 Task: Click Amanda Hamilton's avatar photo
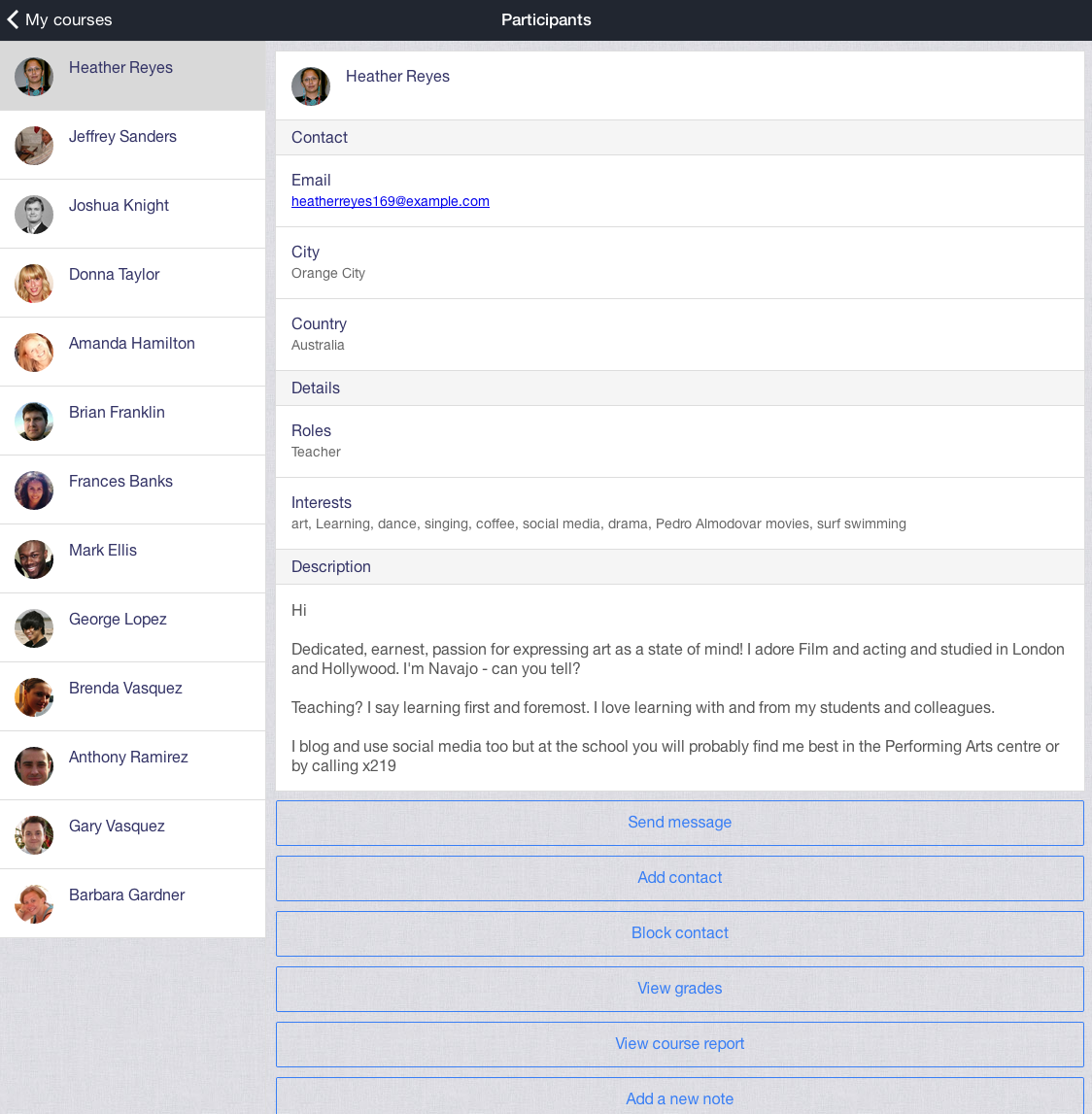coord(34,353)
